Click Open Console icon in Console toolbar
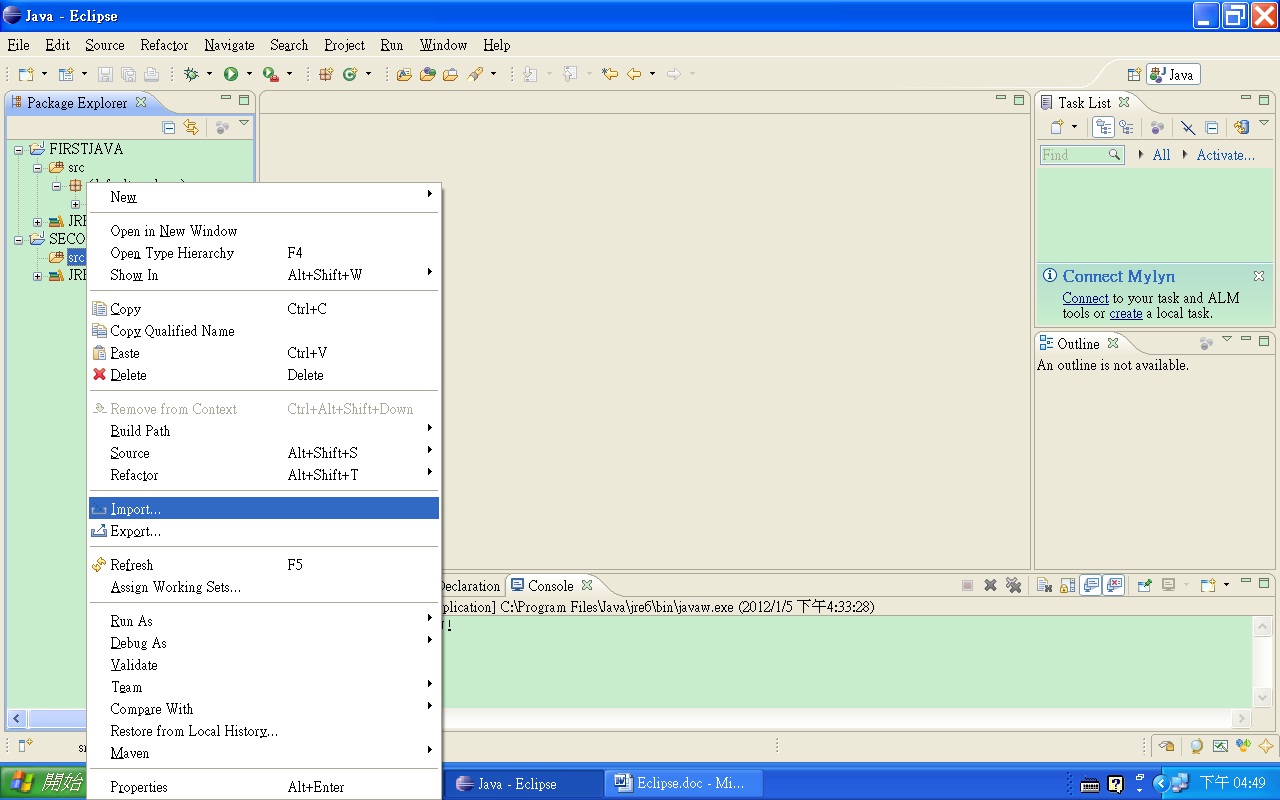Screen dimensions: 1280x800 click(x=1207, y=585)
